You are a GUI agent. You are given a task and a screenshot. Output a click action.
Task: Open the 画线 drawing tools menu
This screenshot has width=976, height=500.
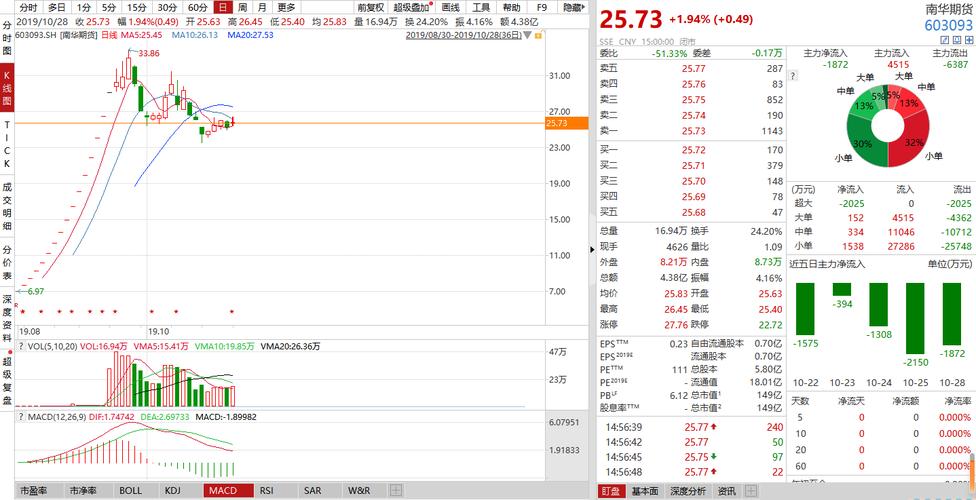[x=450, y=7]
